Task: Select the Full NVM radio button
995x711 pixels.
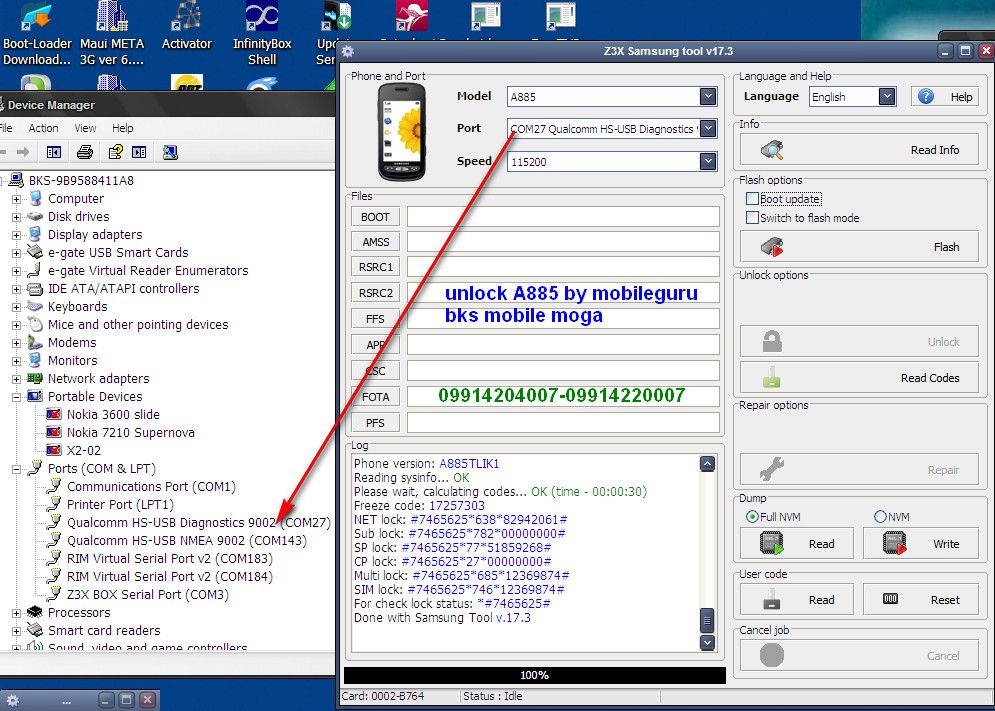Action: (753, 517)
